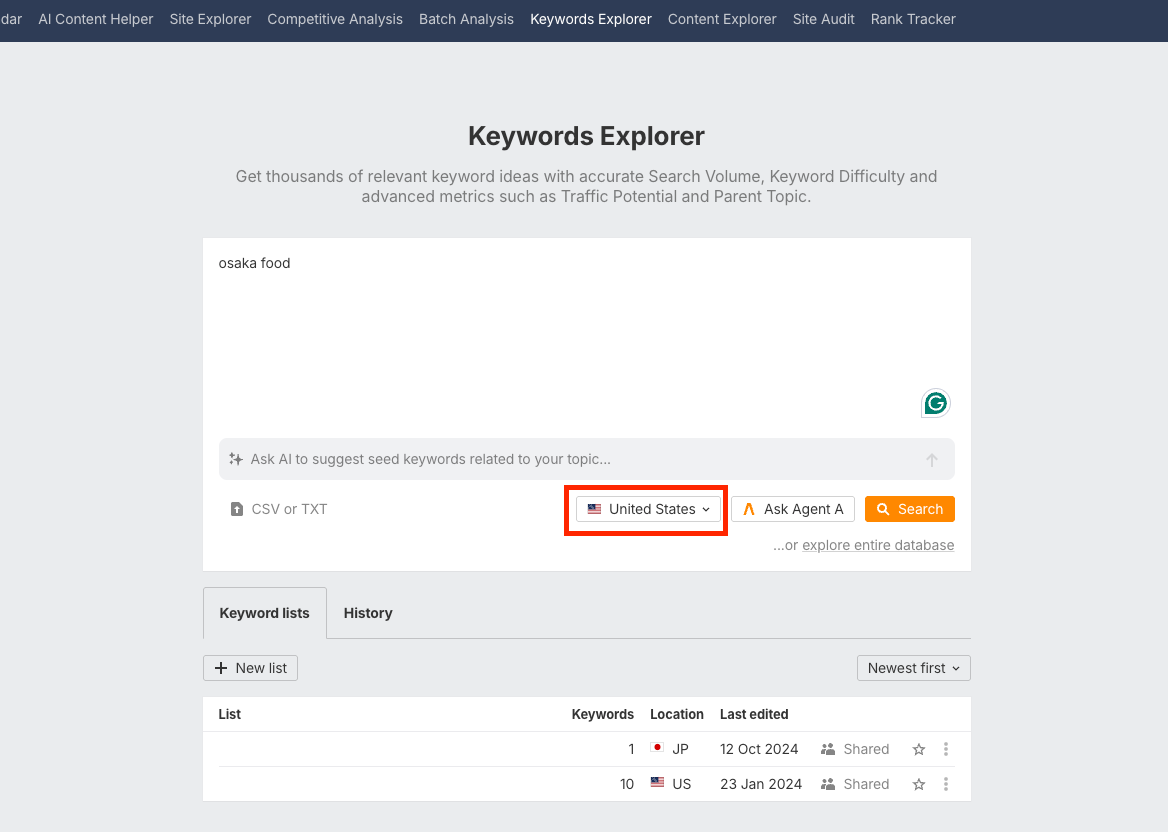The width and height of the screenshot is (1168, 832).
Task: Switch to the History tab
Action: pyautogui.click(x=368, y=613)
